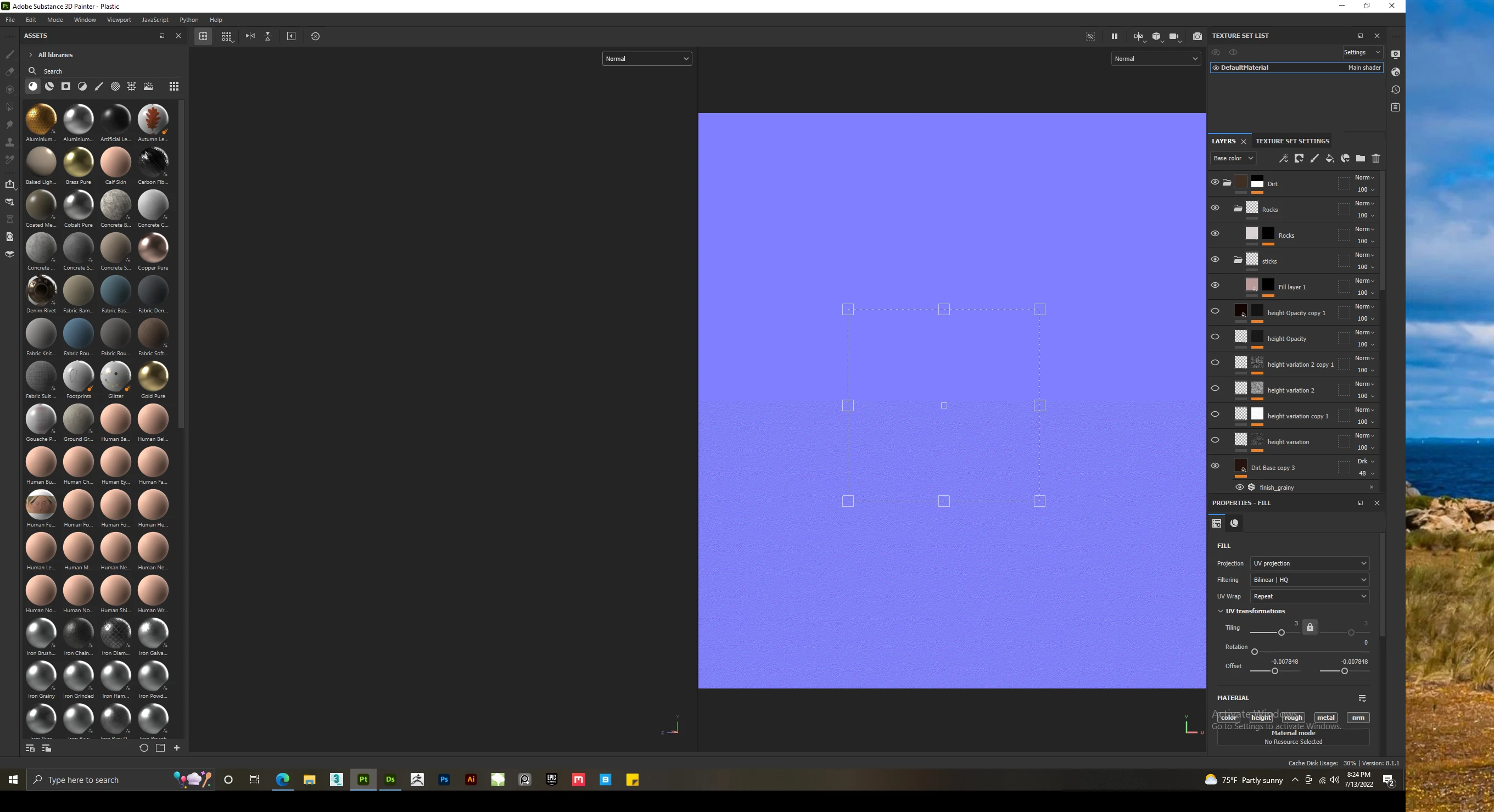Open the UV Wrap Repeat dropdown
1494x812 pixels.
[x=1310, y=596]
